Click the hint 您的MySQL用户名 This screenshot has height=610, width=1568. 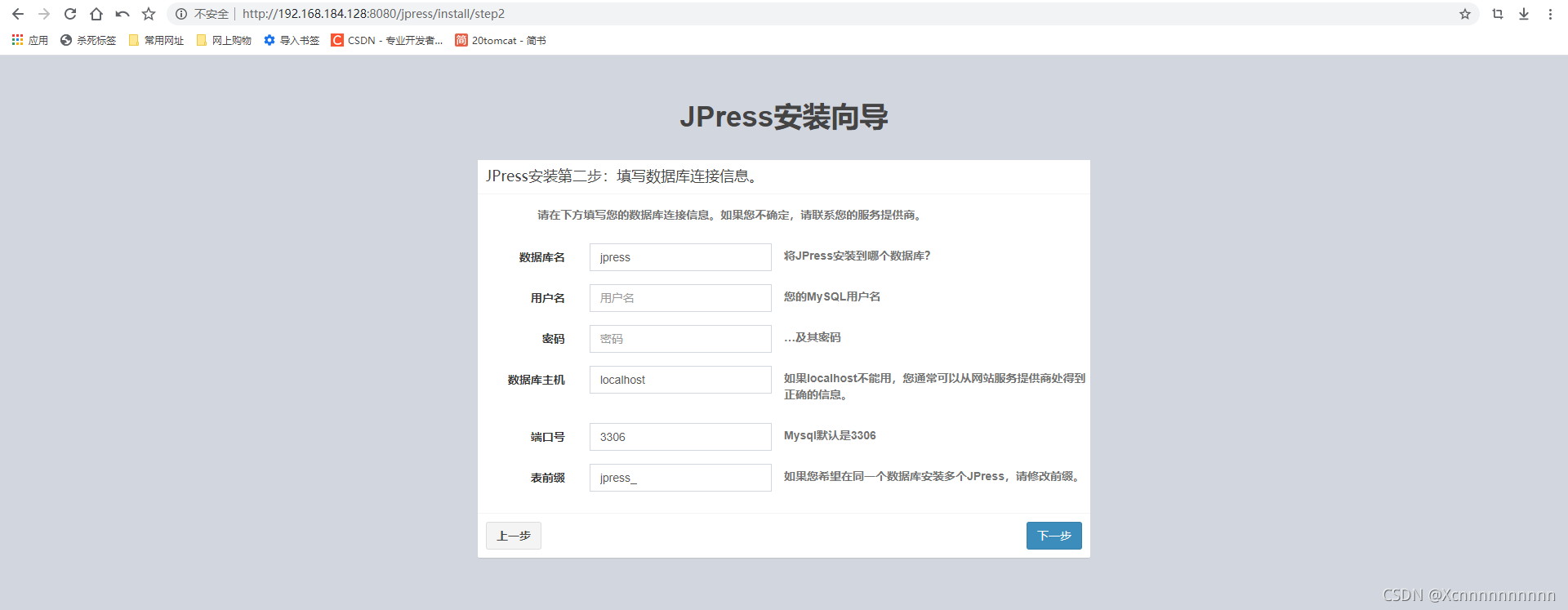tap(832, 296)
